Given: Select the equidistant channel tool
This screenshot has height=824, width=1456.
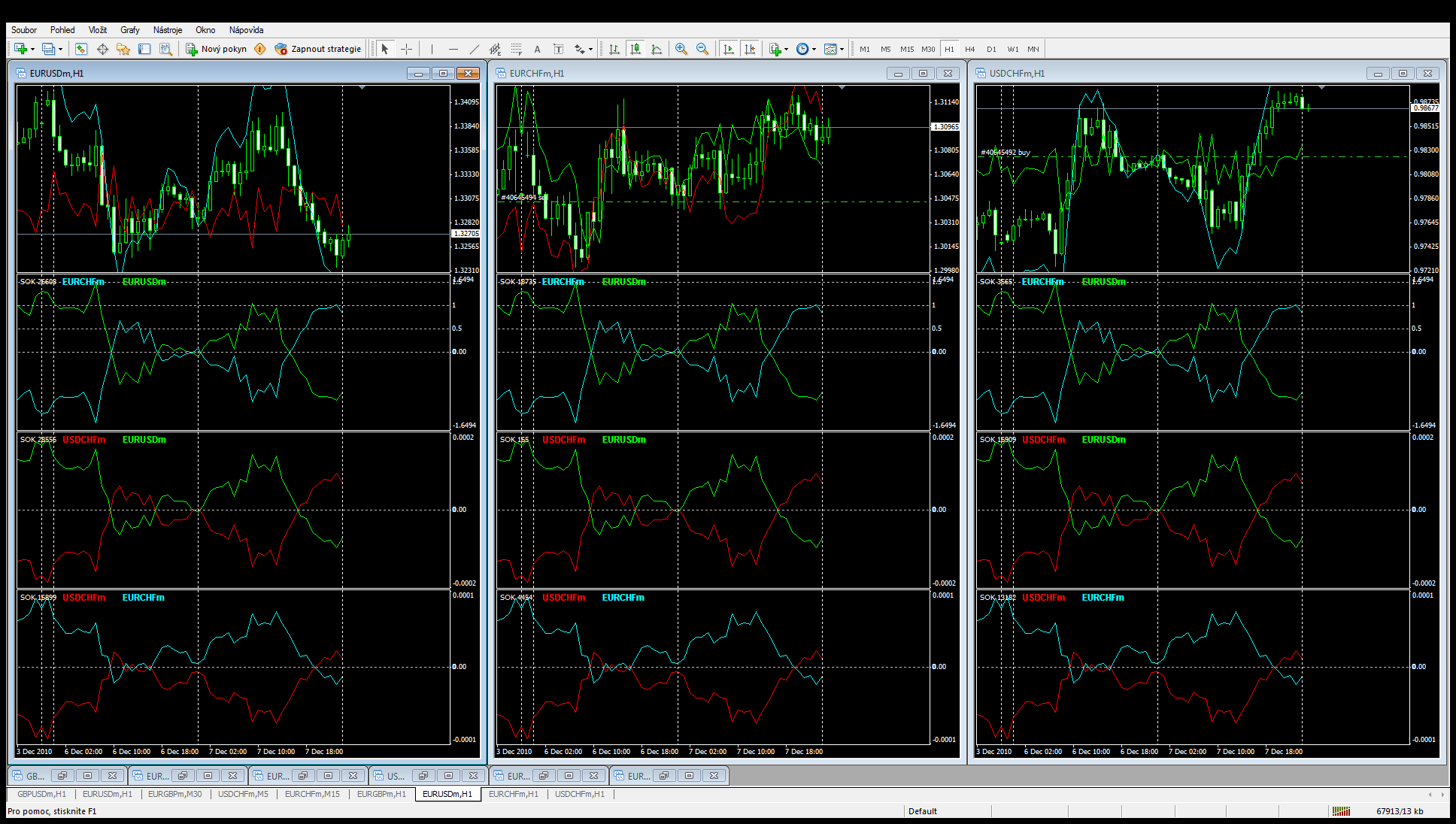Looking at the screenshot, I should pos(495,49).
